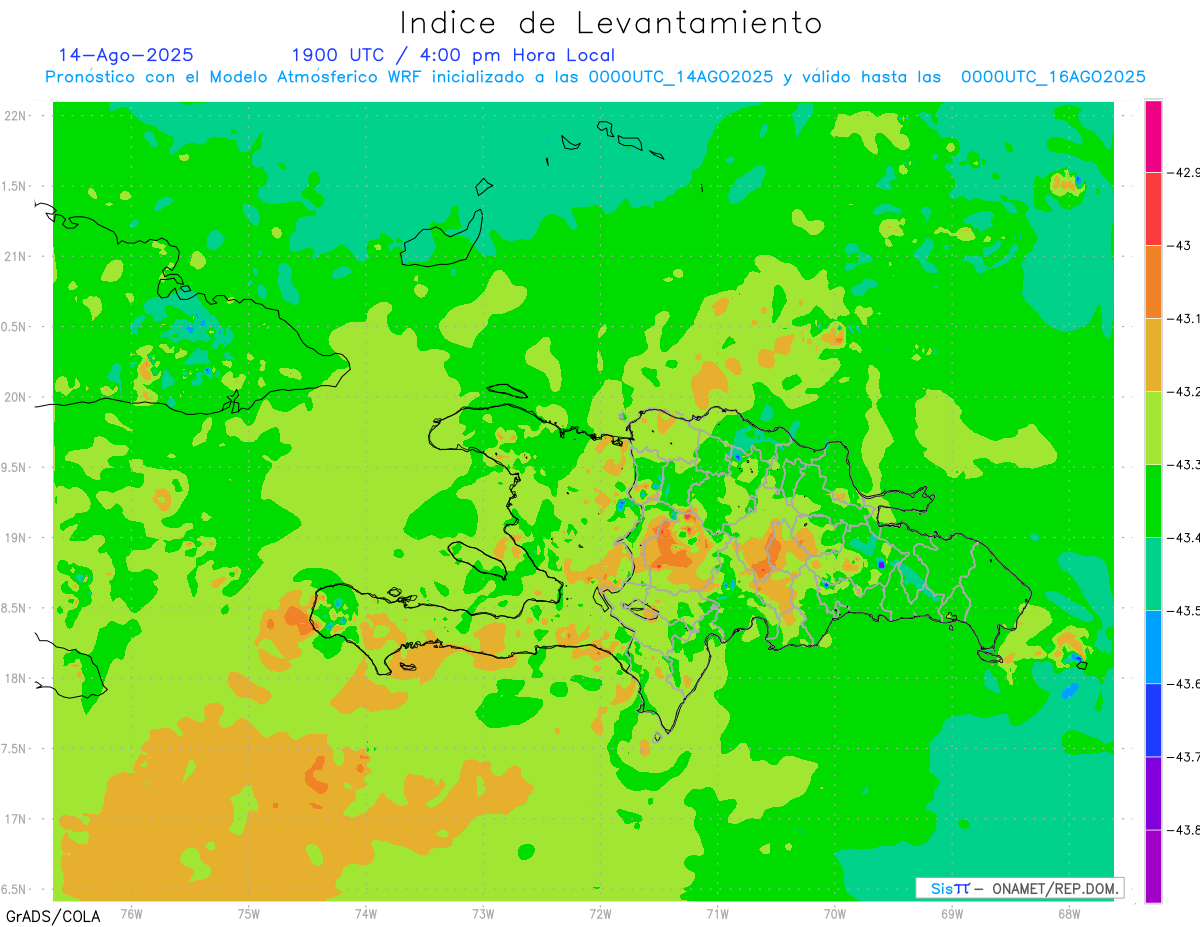This screenshot has width=1200, height=927.
Task: Click the colorbar value label "-43.8"
Action: [x=1183, y=830]
